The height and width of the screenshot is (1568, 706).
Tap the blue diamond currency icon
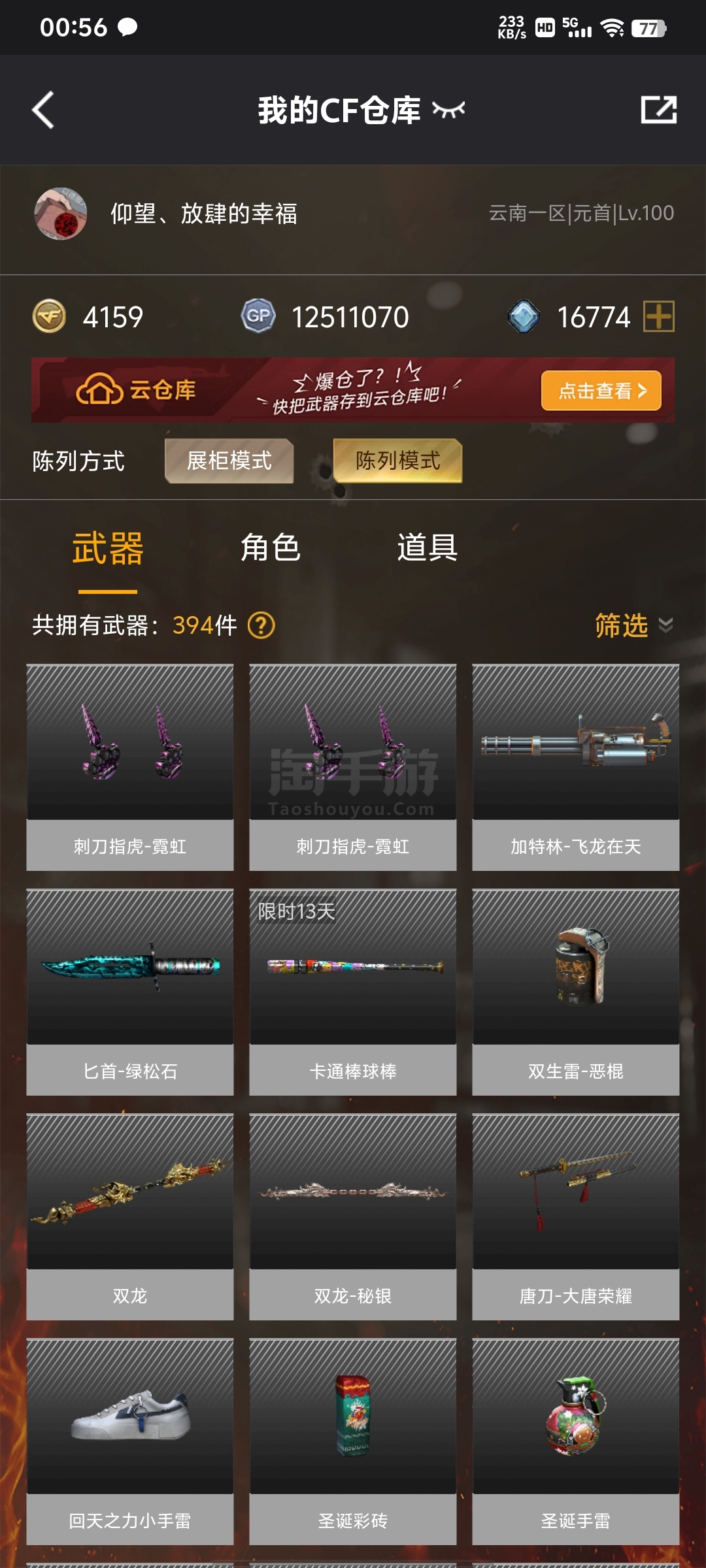click(524, 317)
